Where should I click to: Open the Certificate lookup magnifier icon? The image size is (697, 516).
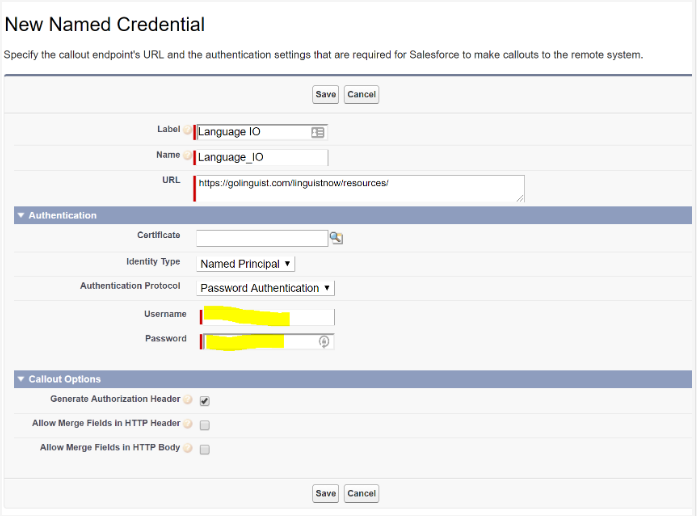pyautogui.click(x=336, y=238)
